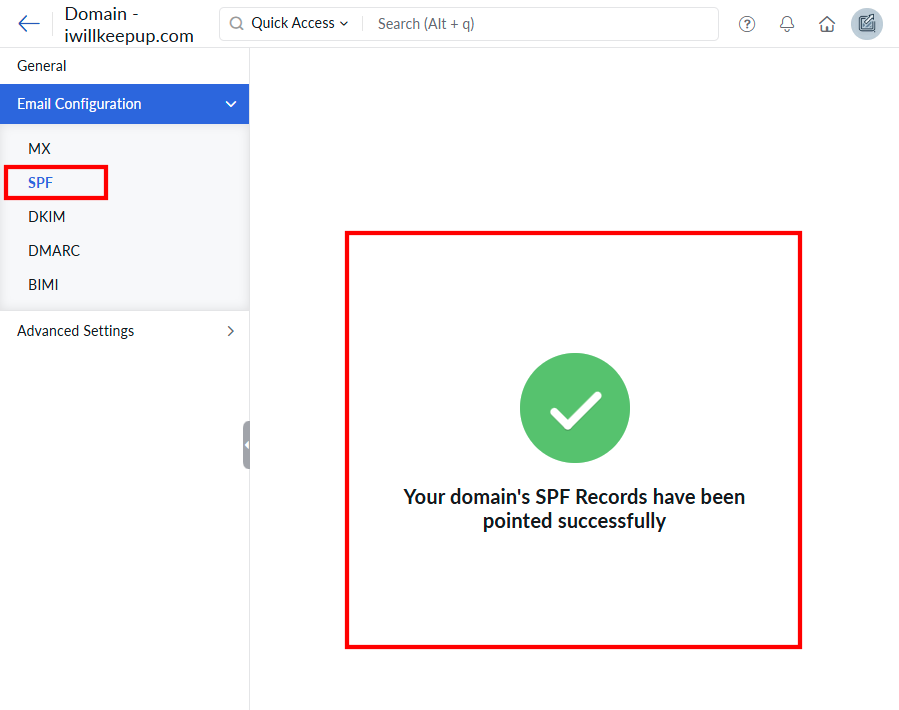Click the Search (Alt + q) field
Screen dimensions: 899x710
(540, 24)
